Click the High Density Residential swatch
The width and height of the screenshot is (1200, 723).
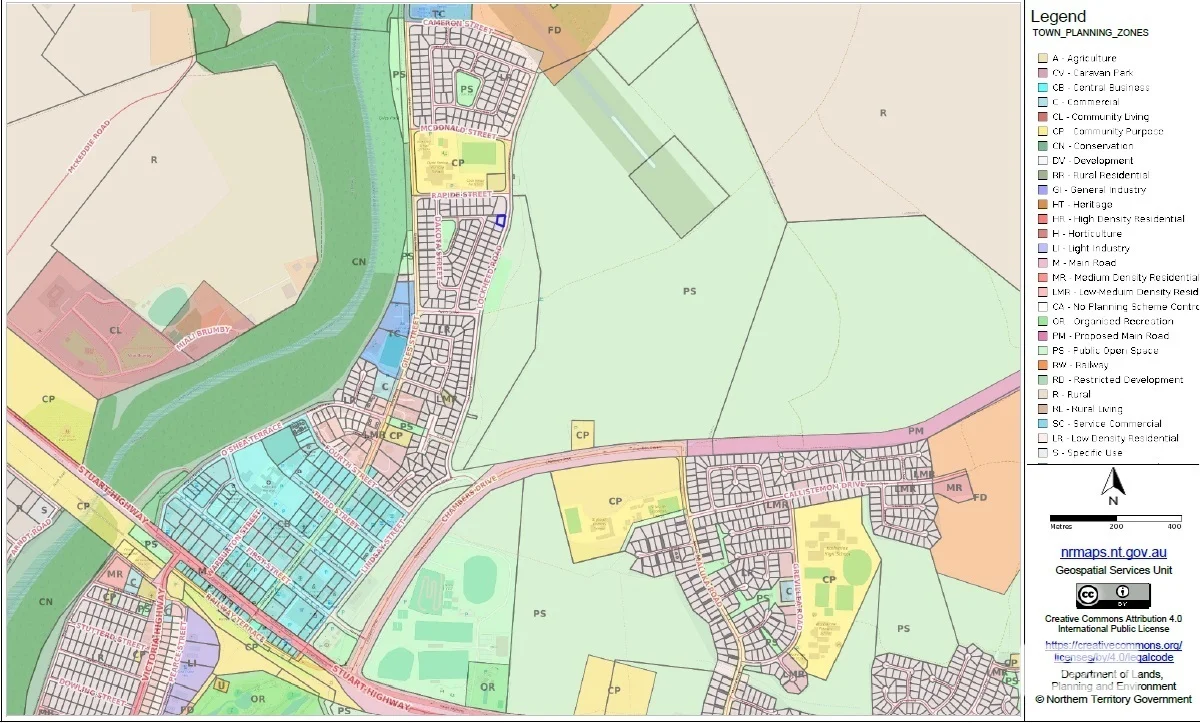[x=1043, y=219]
